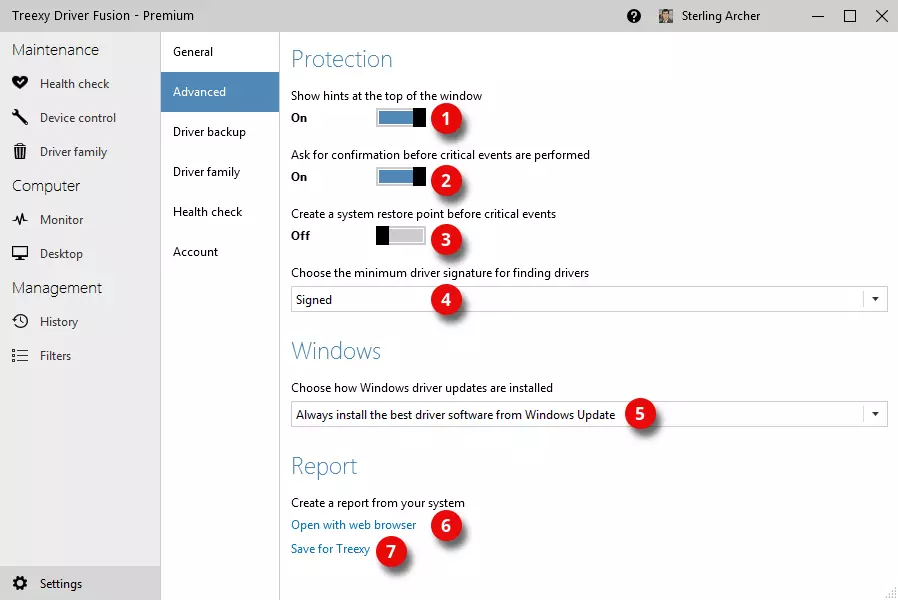Click 'Create a report from your system' text
898x600 pixels.
tap(378, 503)
